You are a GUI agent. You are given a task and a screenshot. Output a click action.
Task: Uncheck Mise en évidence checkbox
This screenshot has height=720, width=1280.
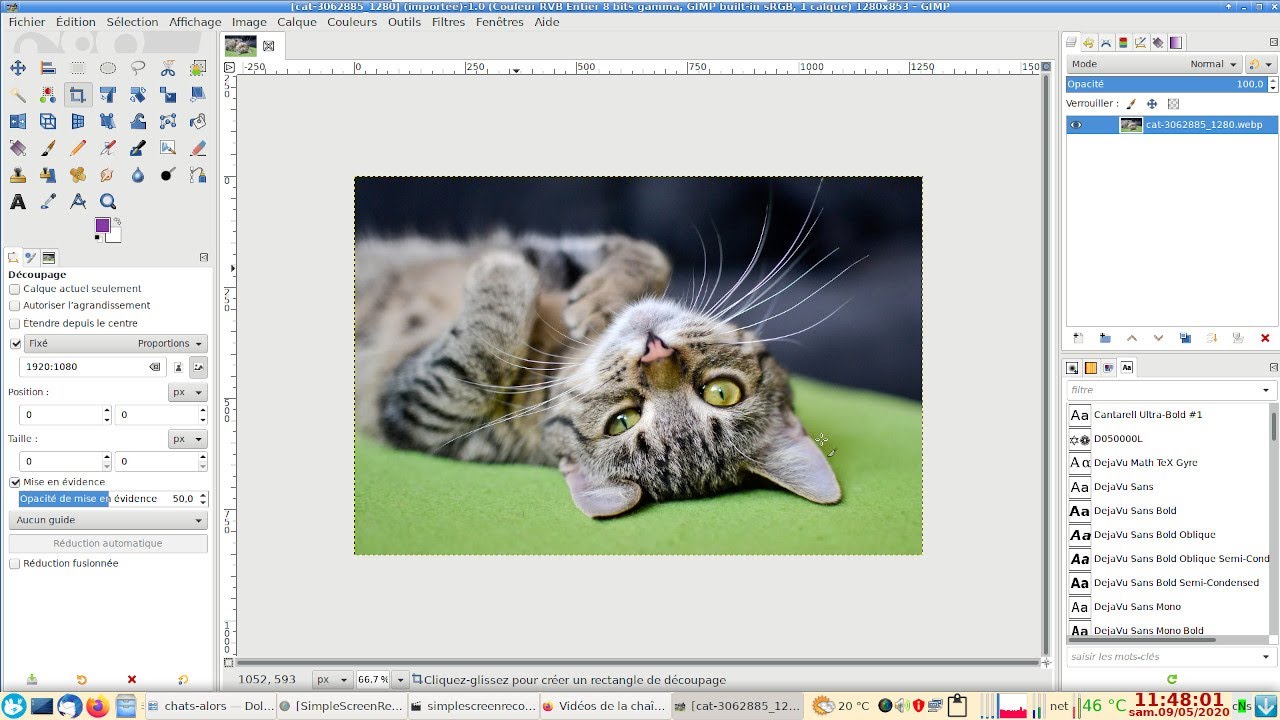click(x=15, y=482)
